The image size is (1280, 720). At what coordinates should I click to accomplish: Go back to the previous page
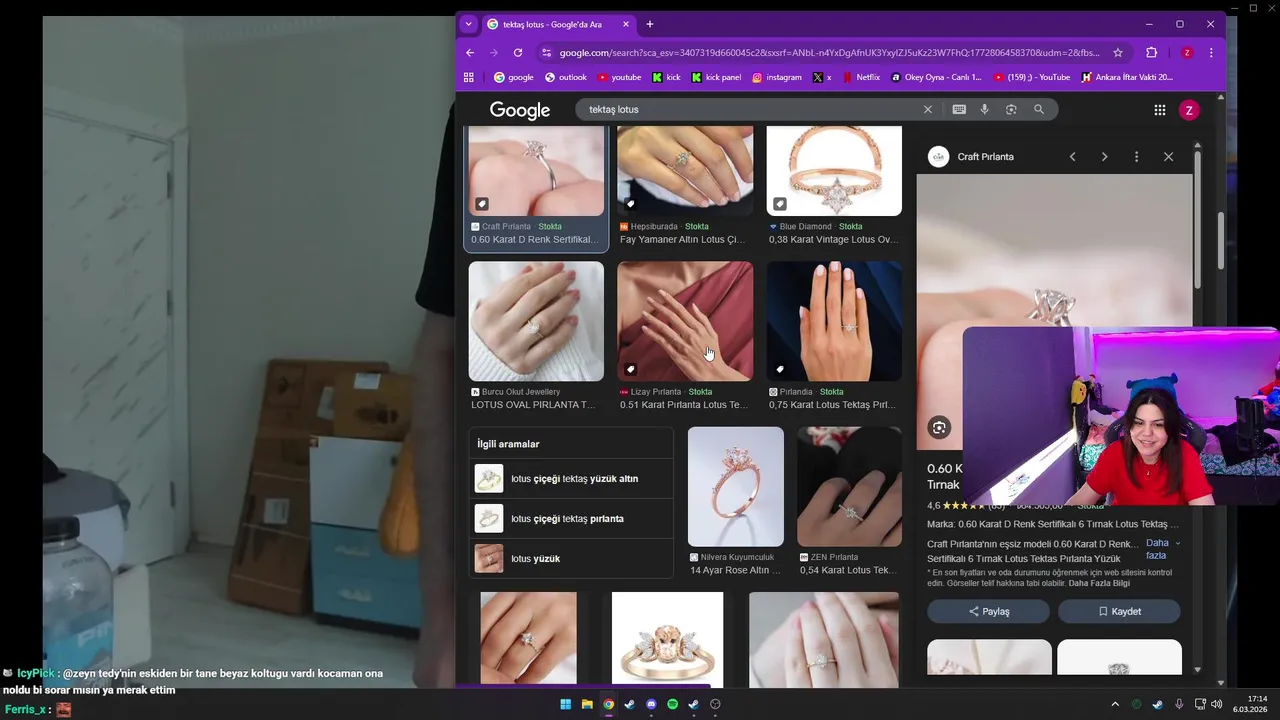470,53
